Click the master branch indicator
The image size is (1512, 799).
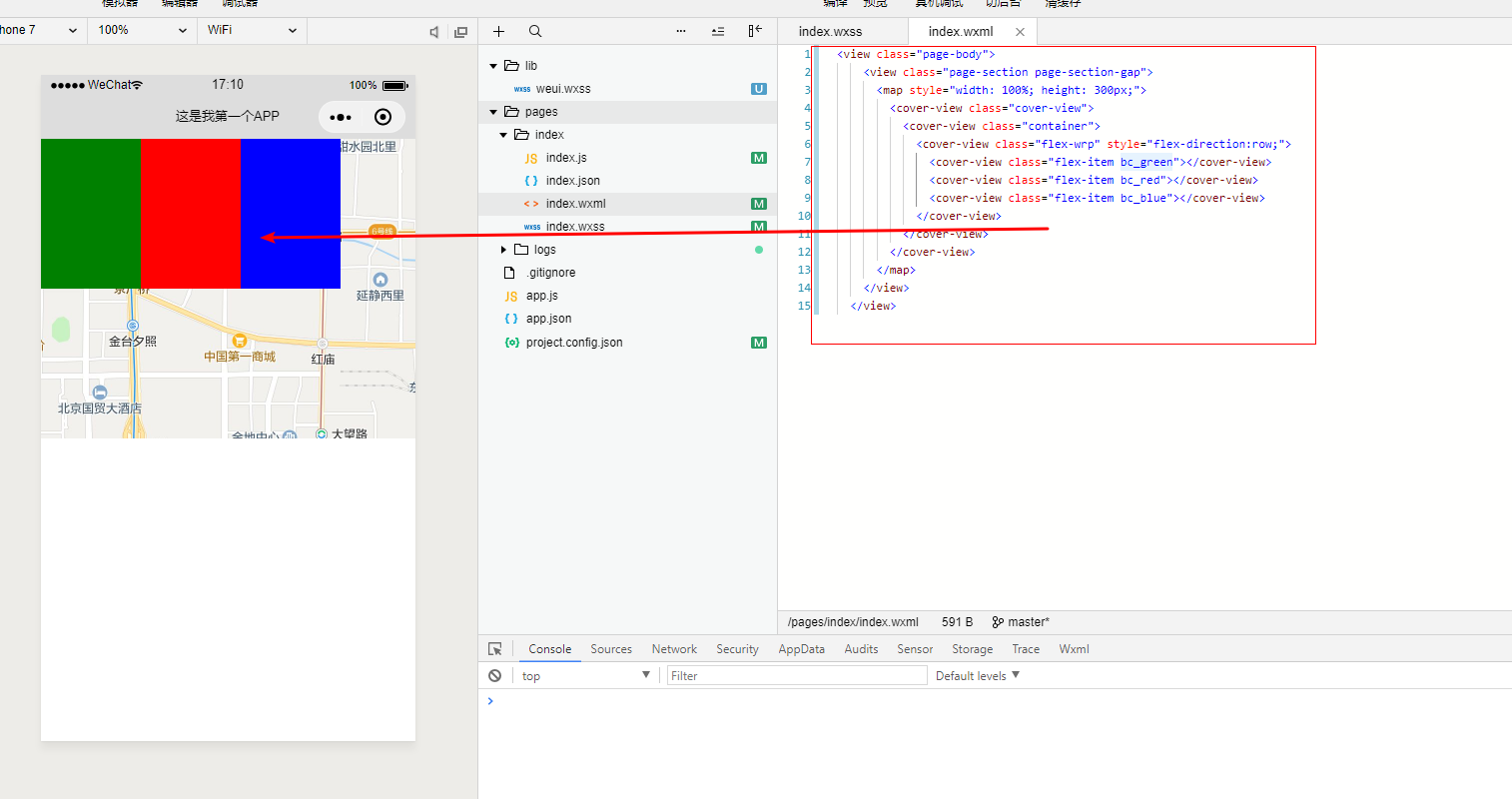[x=1021, y=622]
